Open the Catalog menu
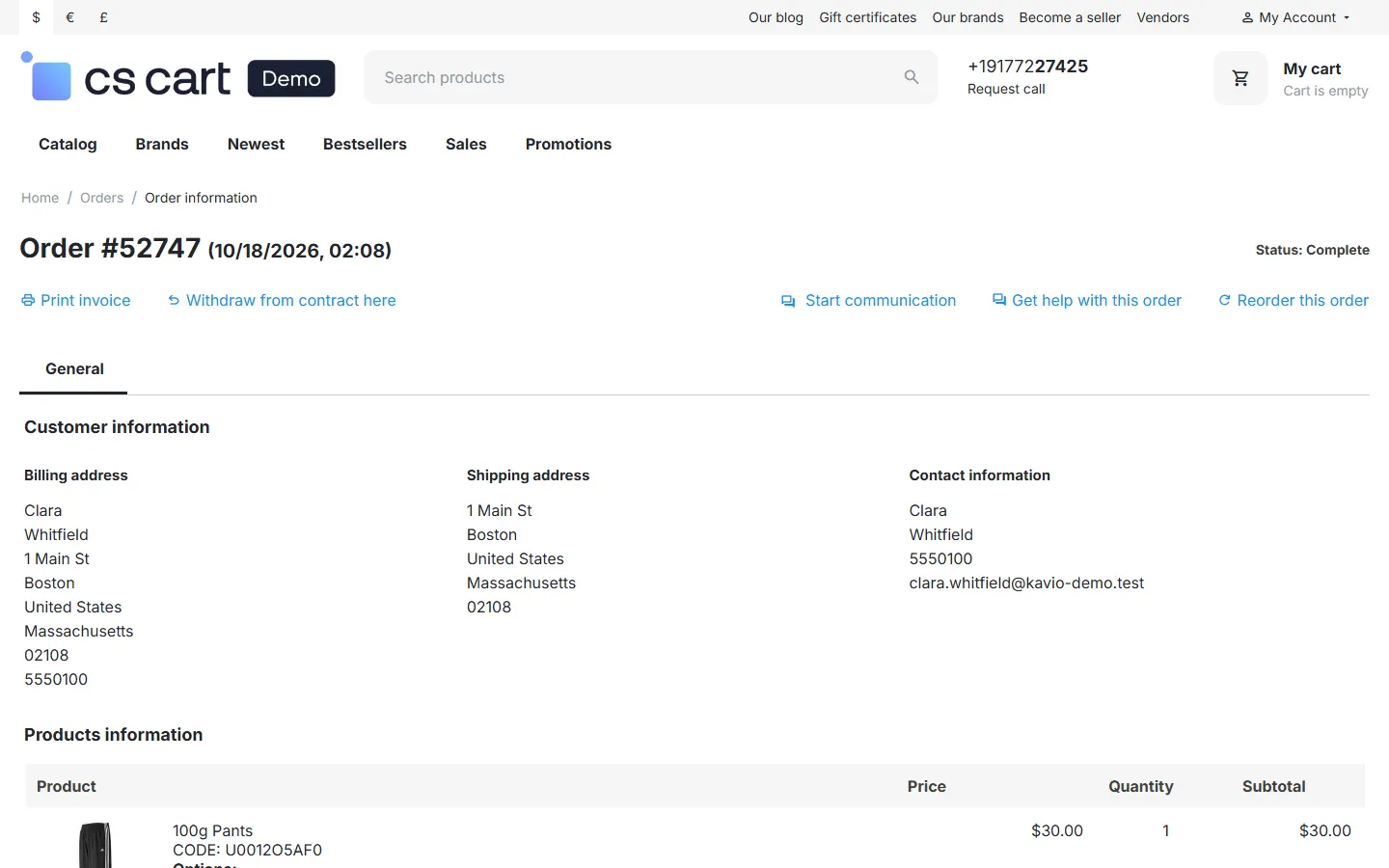This screenshot has width=1389, height=868. coord(68,145)
